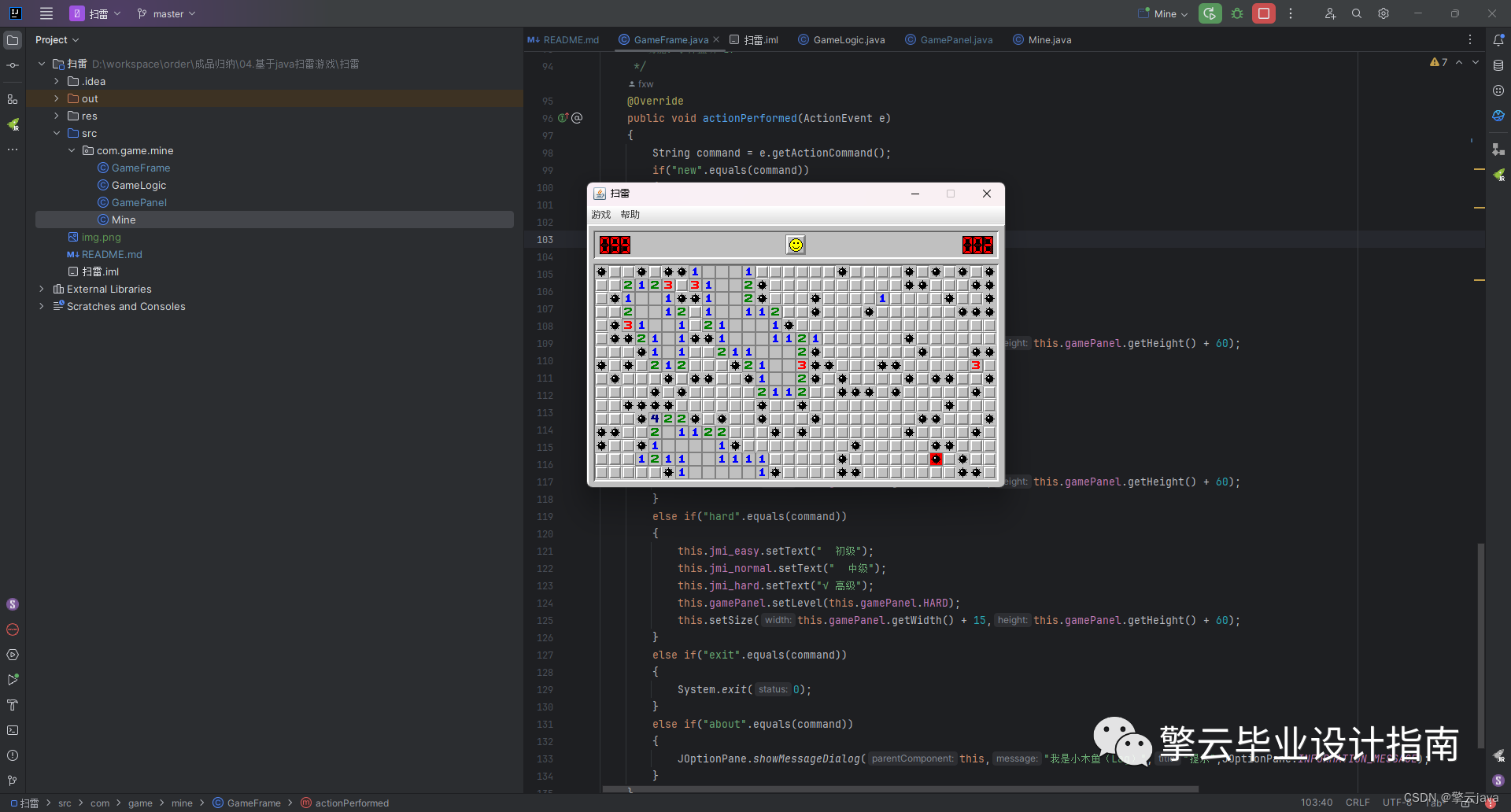Image resolution: width=1511 pixels, height=812 pixels.
Task: Expand the .idea folder
Action: point(57,81)
